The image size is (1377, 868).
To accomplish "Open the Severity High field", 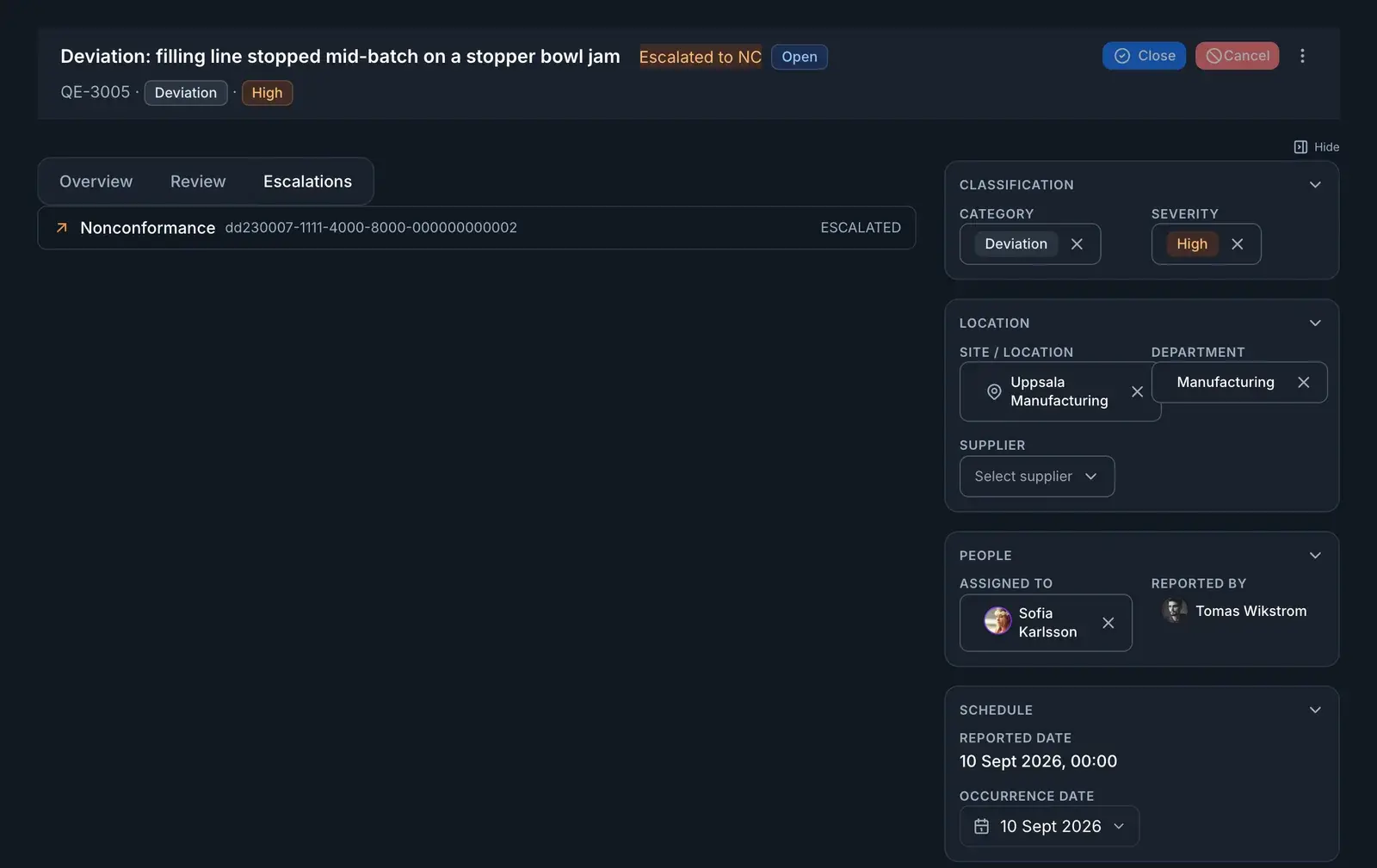I will click(x=1206, y=244).
